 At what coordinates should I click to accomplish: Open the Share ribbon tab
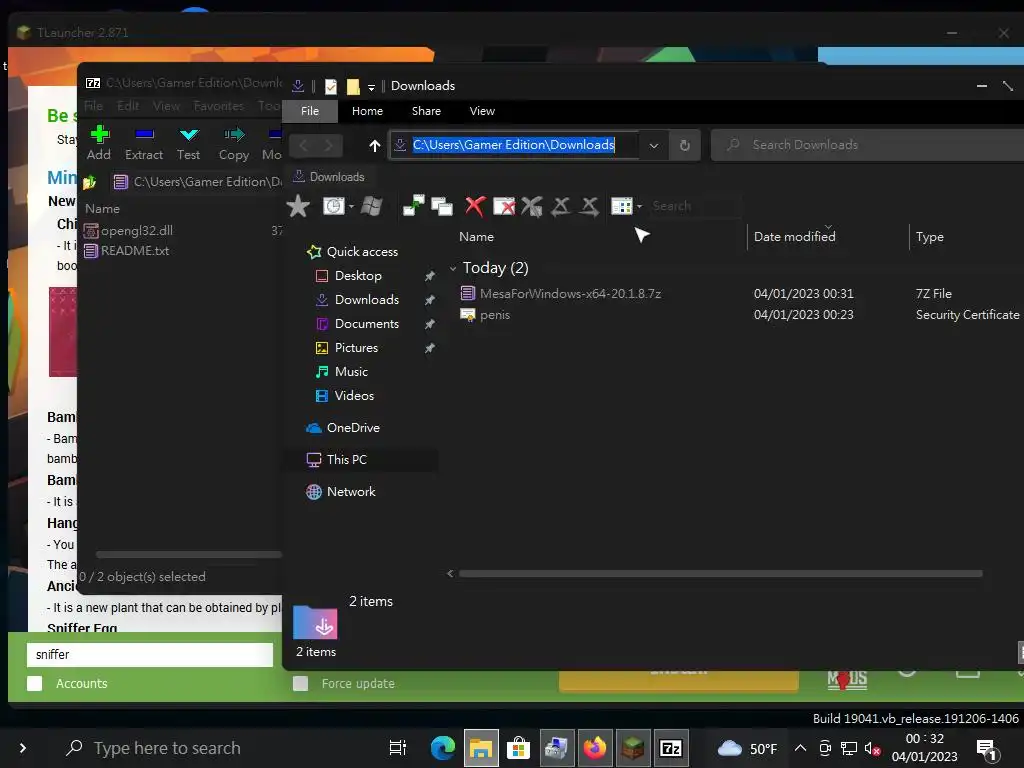[x=426, y=111]
